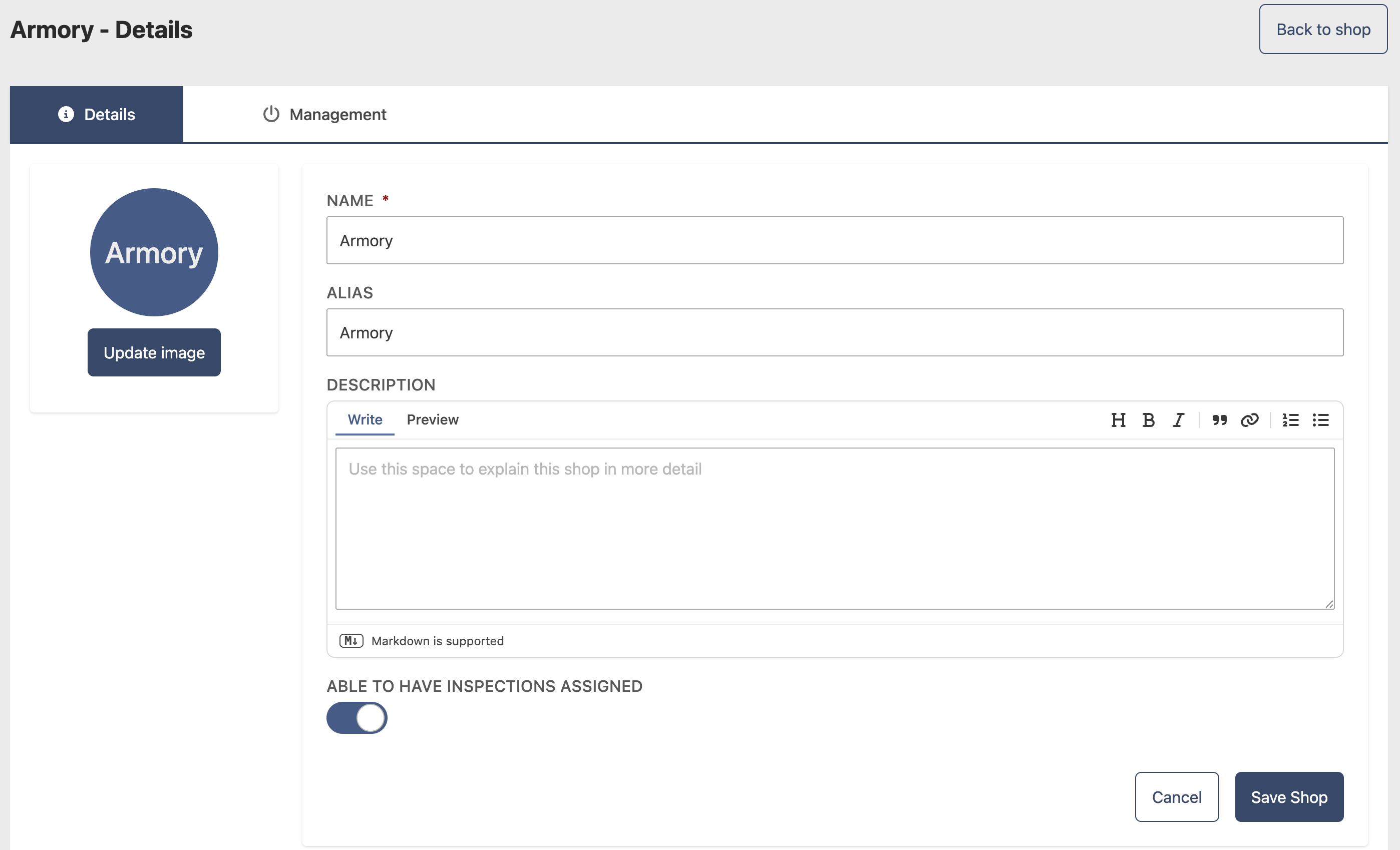This screenshot has height=850, width=1400.
Task: Focus the Name input field
Action: click(x=835, y=240)
